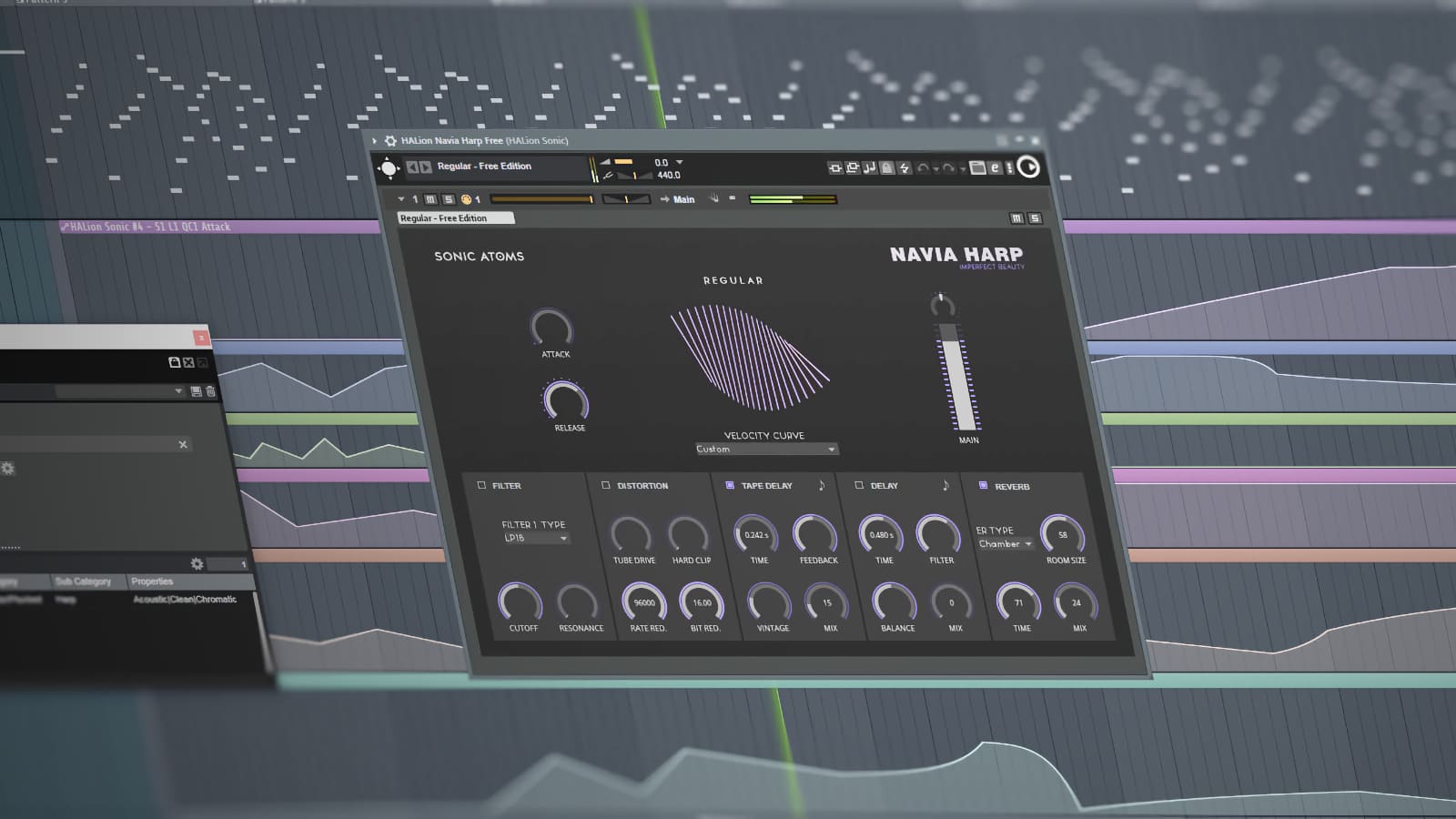Image resolution: width=1456 pixels, height=819 pixels.
Task: Solo slot 1 with the S button
Action: [x=448, y=199]
